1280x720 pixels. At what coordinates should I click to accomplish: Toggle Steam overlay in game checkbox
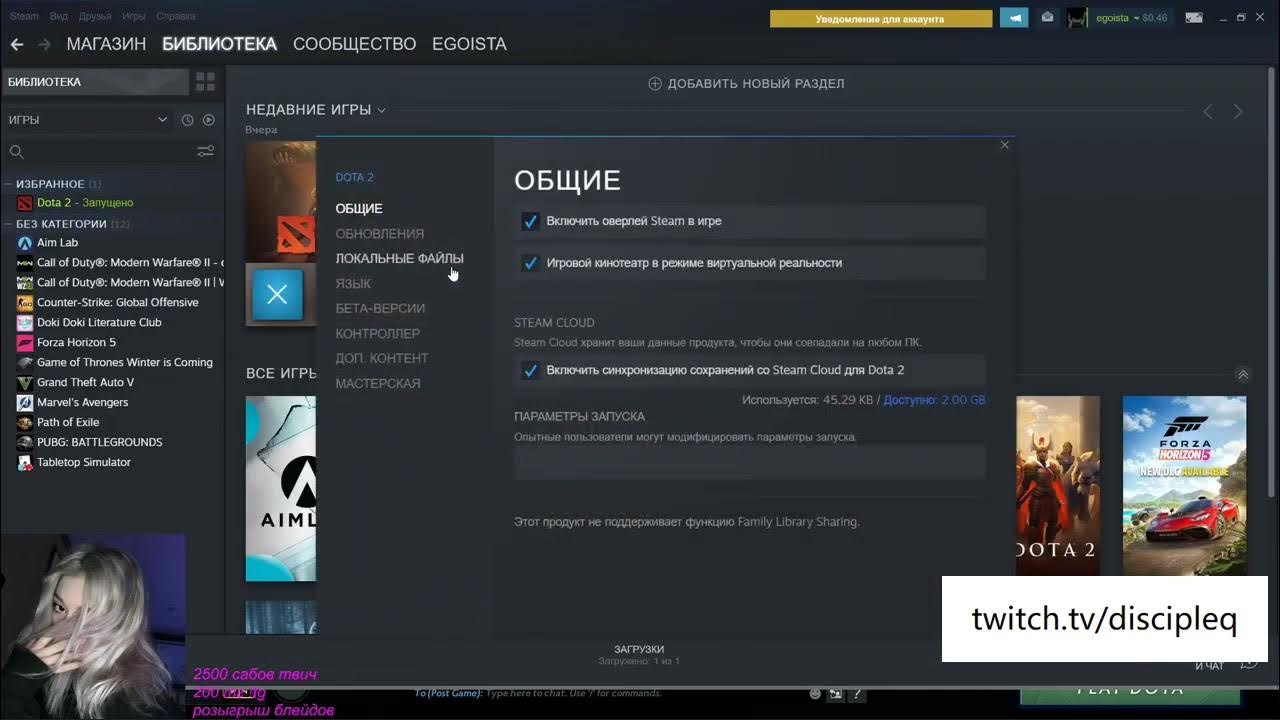[531, 221]
